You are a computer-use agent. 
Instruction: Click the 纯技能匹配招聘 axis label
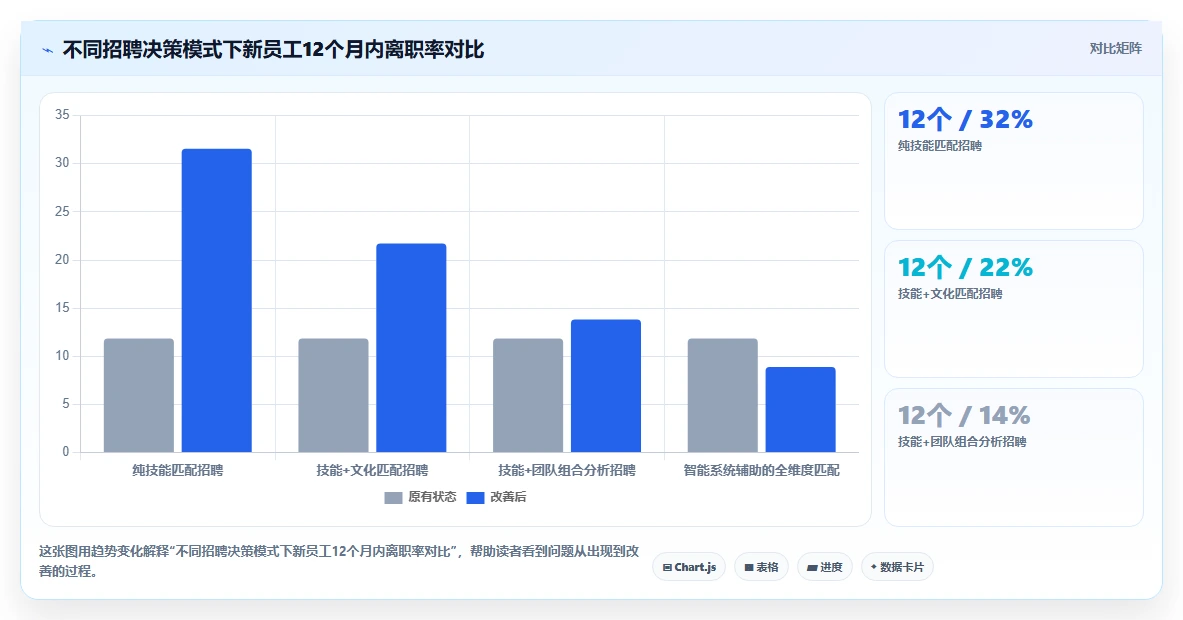point(177,470)
